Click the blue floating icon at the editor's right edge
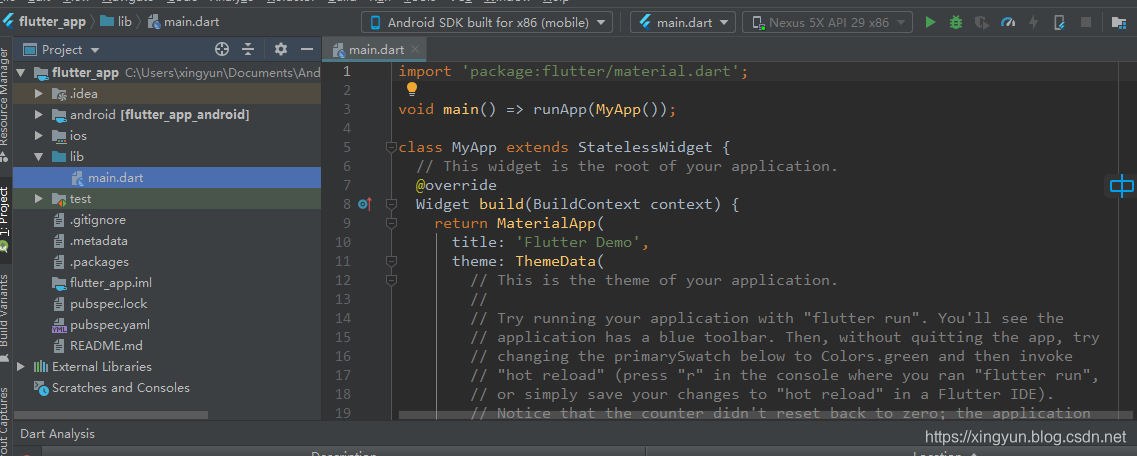 (x=1122, y=186)
